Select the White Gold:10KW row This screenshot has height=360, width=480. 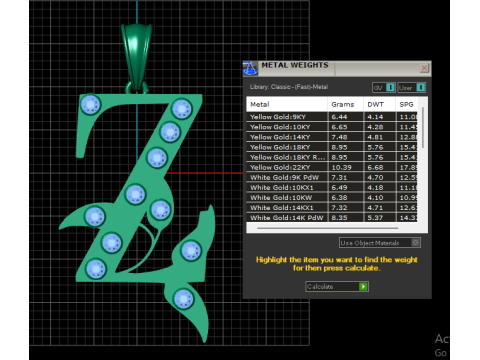(332, 197)
